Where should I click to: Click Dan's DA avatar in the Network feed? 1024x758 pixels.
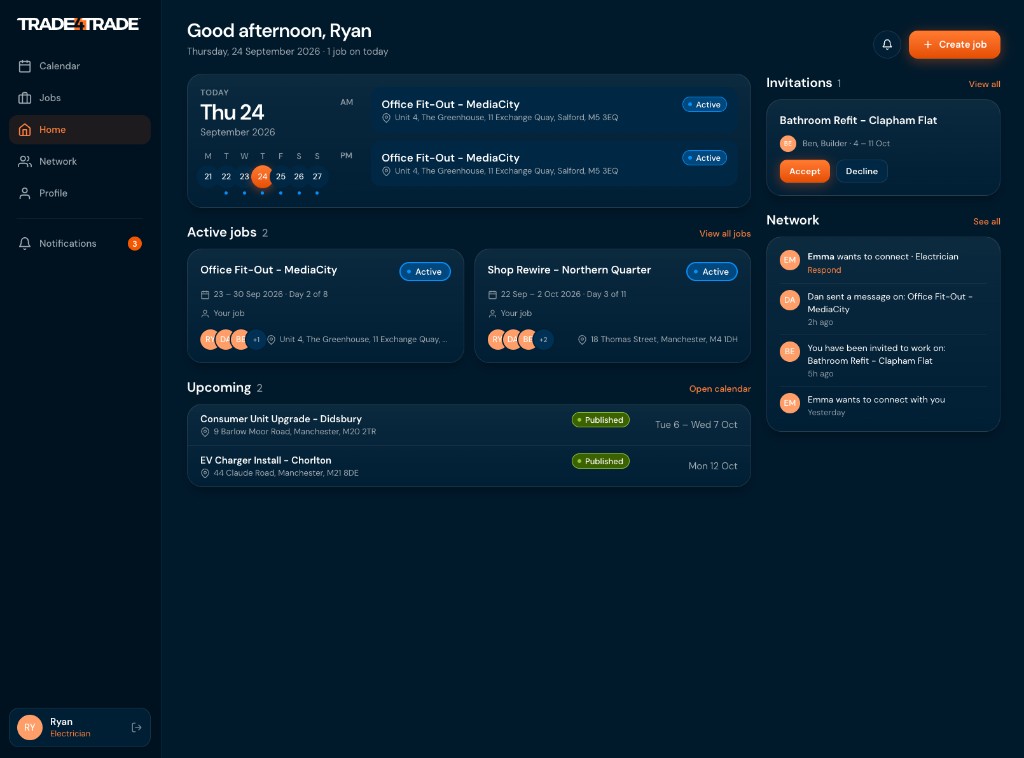coord(790,300)
